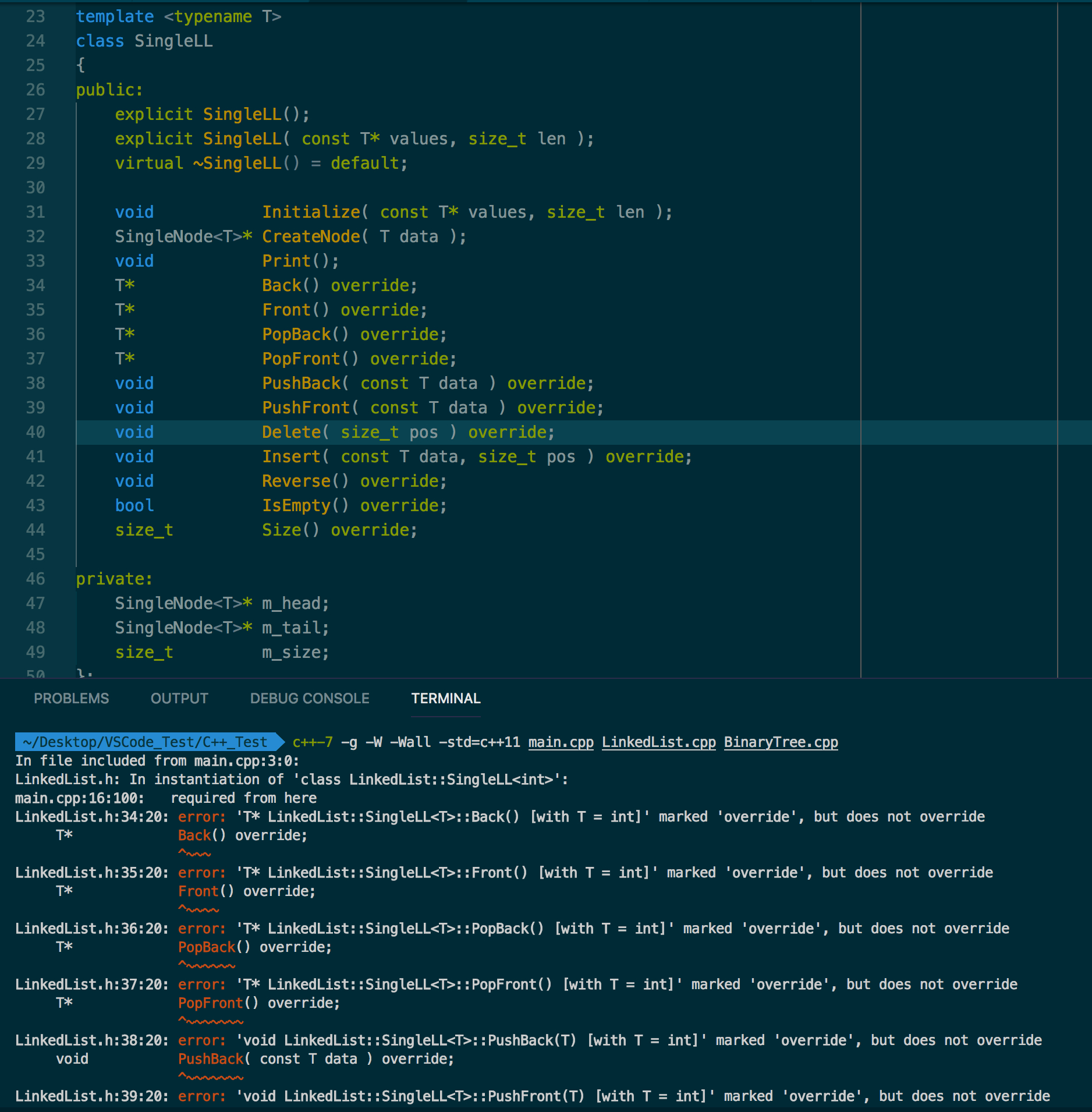The image size is (1092, 1112).
Task: Select the TERMINAL panel tab
Action: 446,698
